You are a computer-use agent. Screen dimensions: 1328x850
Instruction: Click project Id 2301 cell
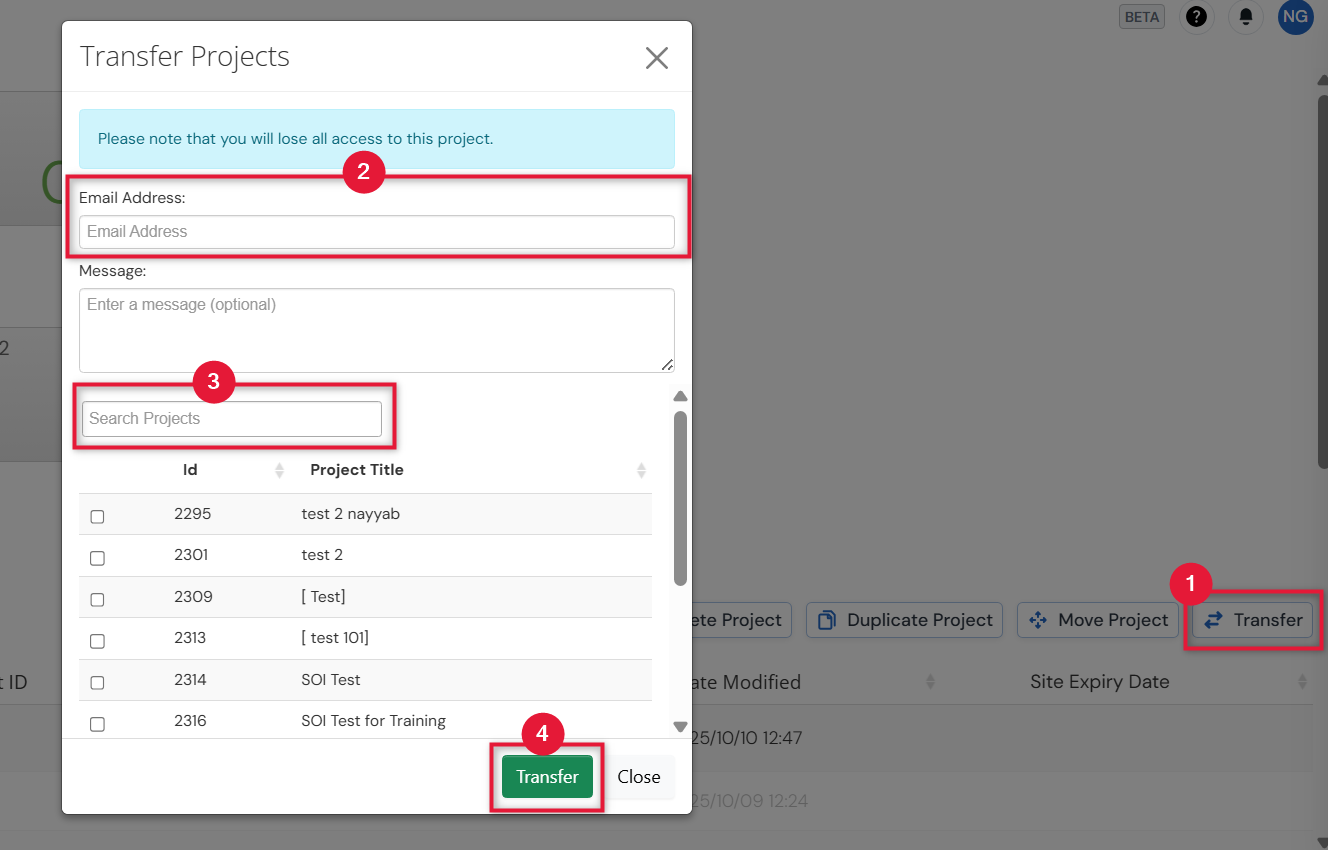point(191,555)
